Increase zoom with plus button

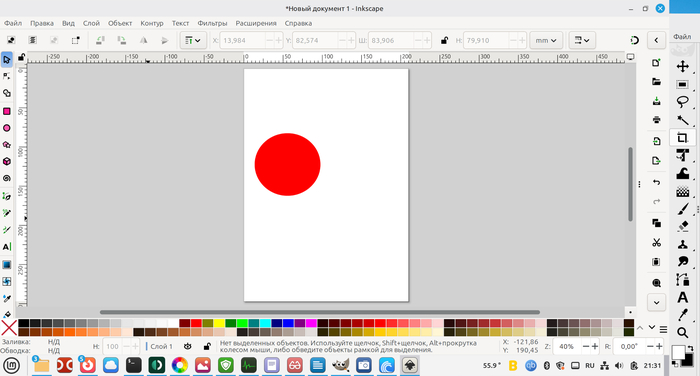click(x=595, y=346)
